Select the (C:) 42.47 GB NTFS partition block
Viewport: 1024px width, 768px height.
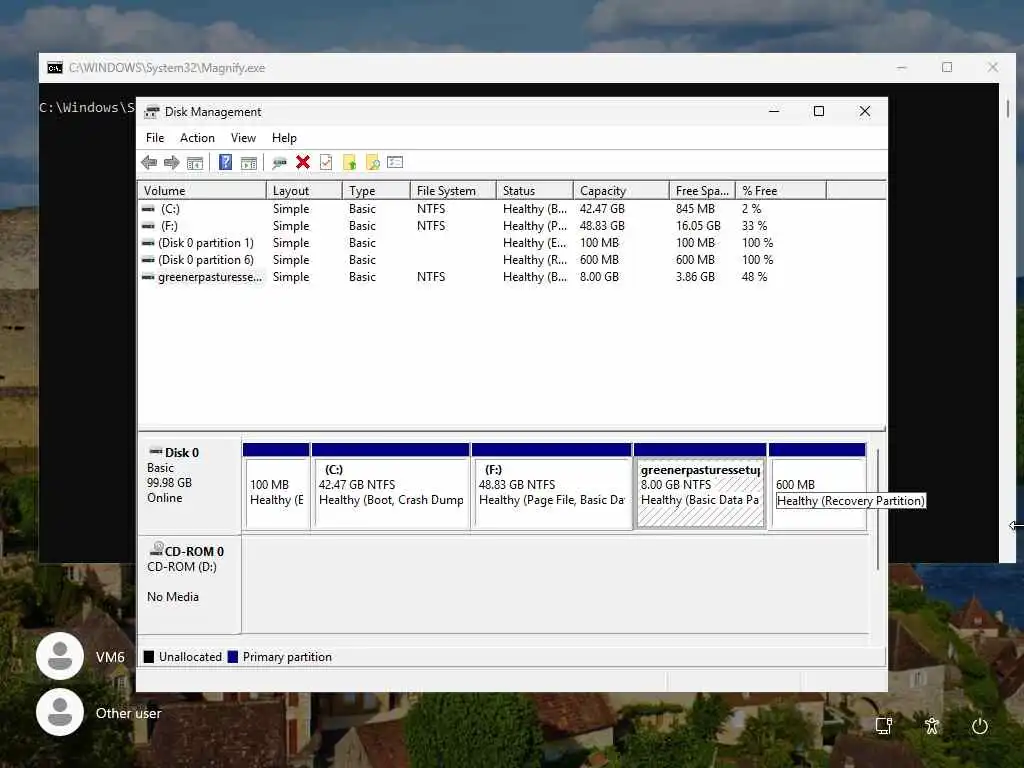391,486
